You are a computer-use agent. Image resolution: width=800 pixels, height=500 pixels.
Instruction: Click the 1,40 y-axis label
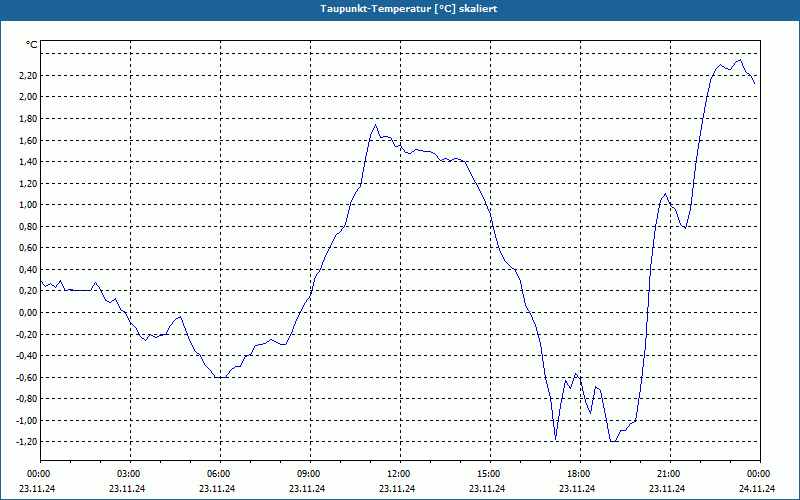click(29, 162)
